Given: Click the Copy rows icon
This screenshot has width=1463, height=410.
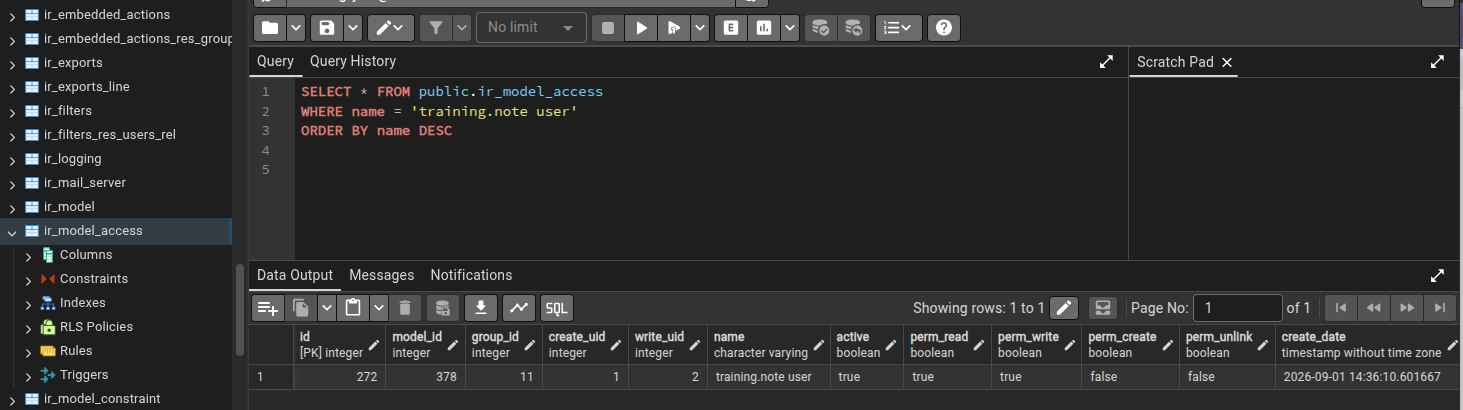Looking at the screenshot, I should coord(300,308).
